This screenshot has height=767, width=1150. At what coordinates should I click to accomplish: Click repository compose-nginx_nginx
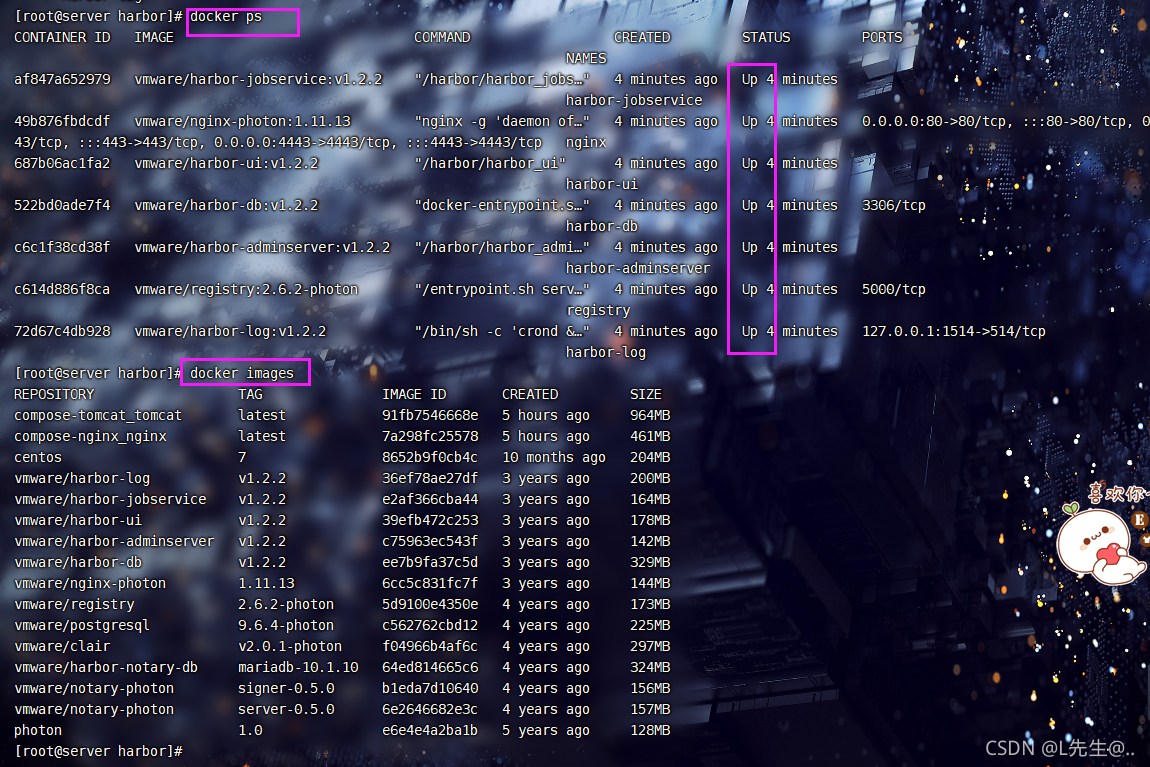pyautogui.click(x=90, y=436)
